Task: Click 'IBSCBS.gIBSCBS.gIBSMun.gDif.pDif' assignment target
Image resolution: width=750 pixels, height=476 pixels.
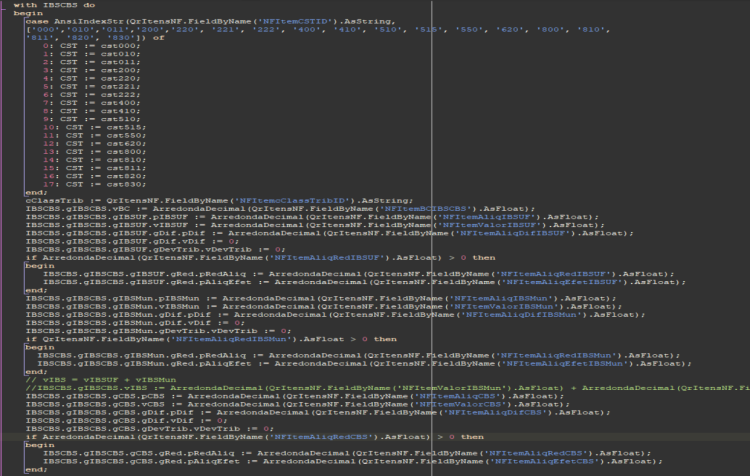Action: [x=118, y=314]
